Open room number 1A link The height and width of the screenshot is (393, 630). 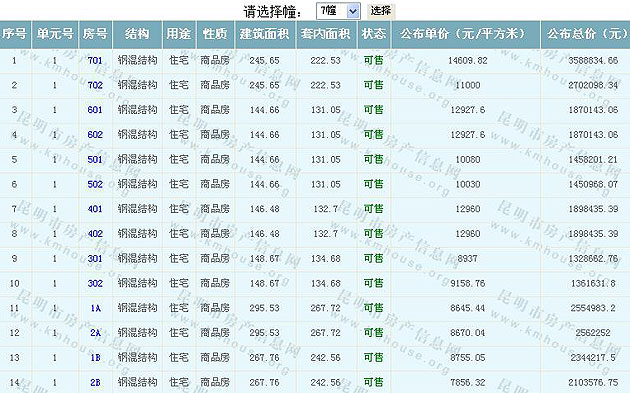(96, 308)
